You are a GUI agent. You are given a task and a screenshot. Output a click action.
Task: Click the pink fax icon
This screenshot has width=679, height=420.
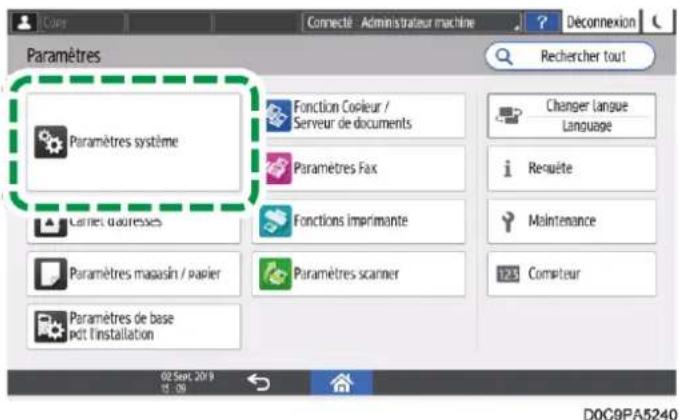278,168
